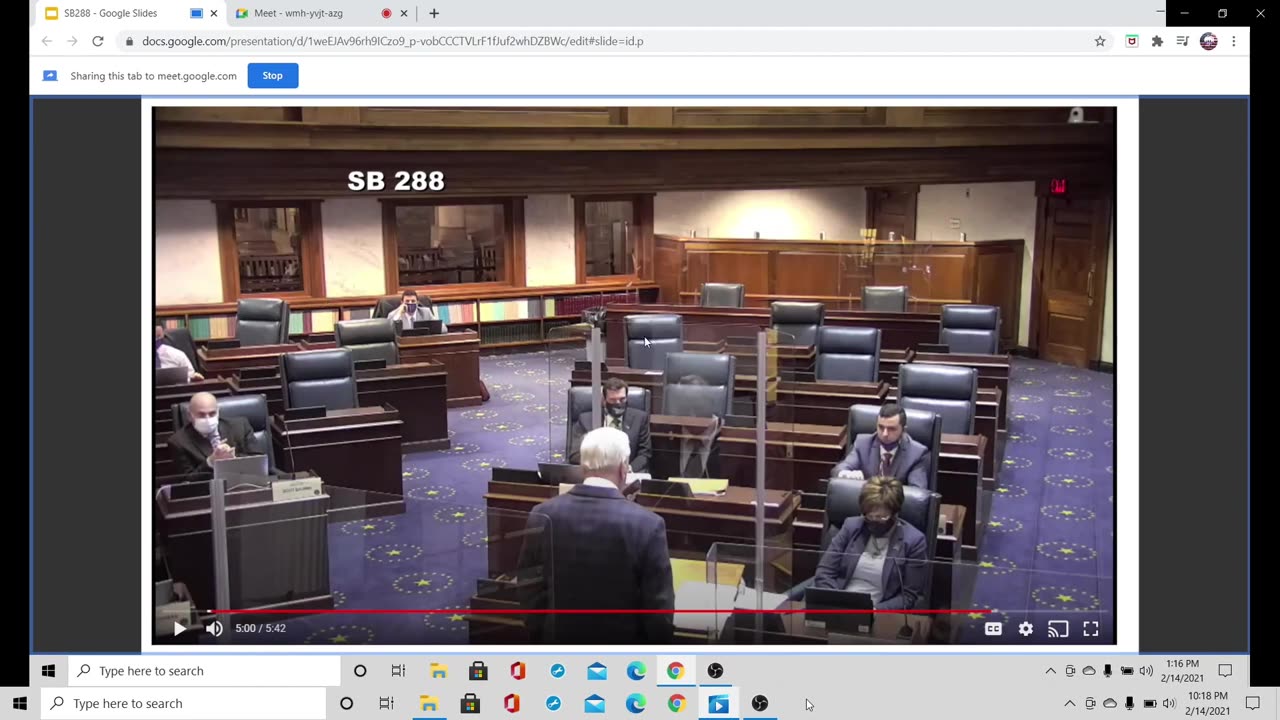Go back to the previous page
1280x720 pixels.
46,41
